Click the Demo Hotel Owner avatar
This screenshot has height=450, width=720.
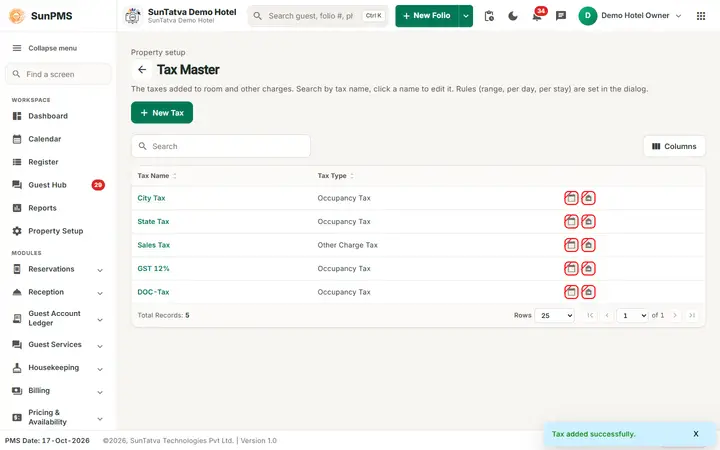pyautogui.click(x=587, y=16)
